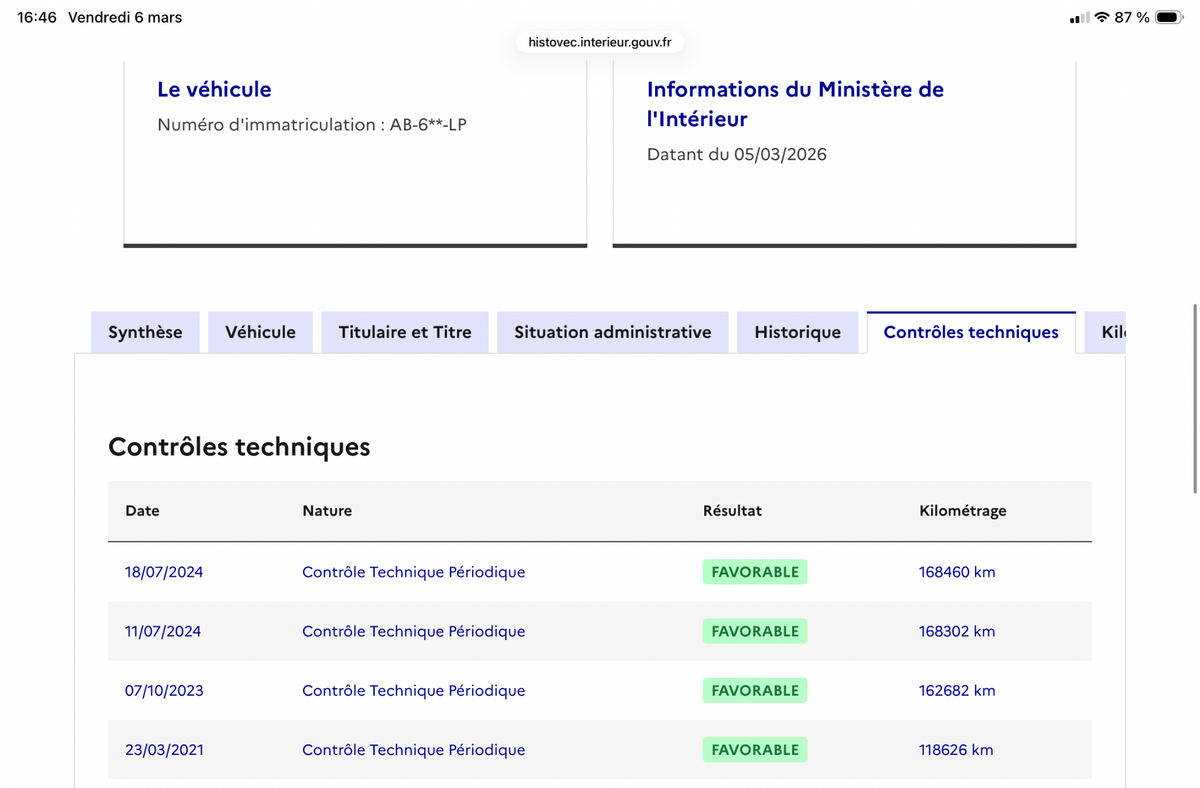The image size is (1200, 788).
Task: Tap the cellular signal bars icon
Action: pos(1079,18)
